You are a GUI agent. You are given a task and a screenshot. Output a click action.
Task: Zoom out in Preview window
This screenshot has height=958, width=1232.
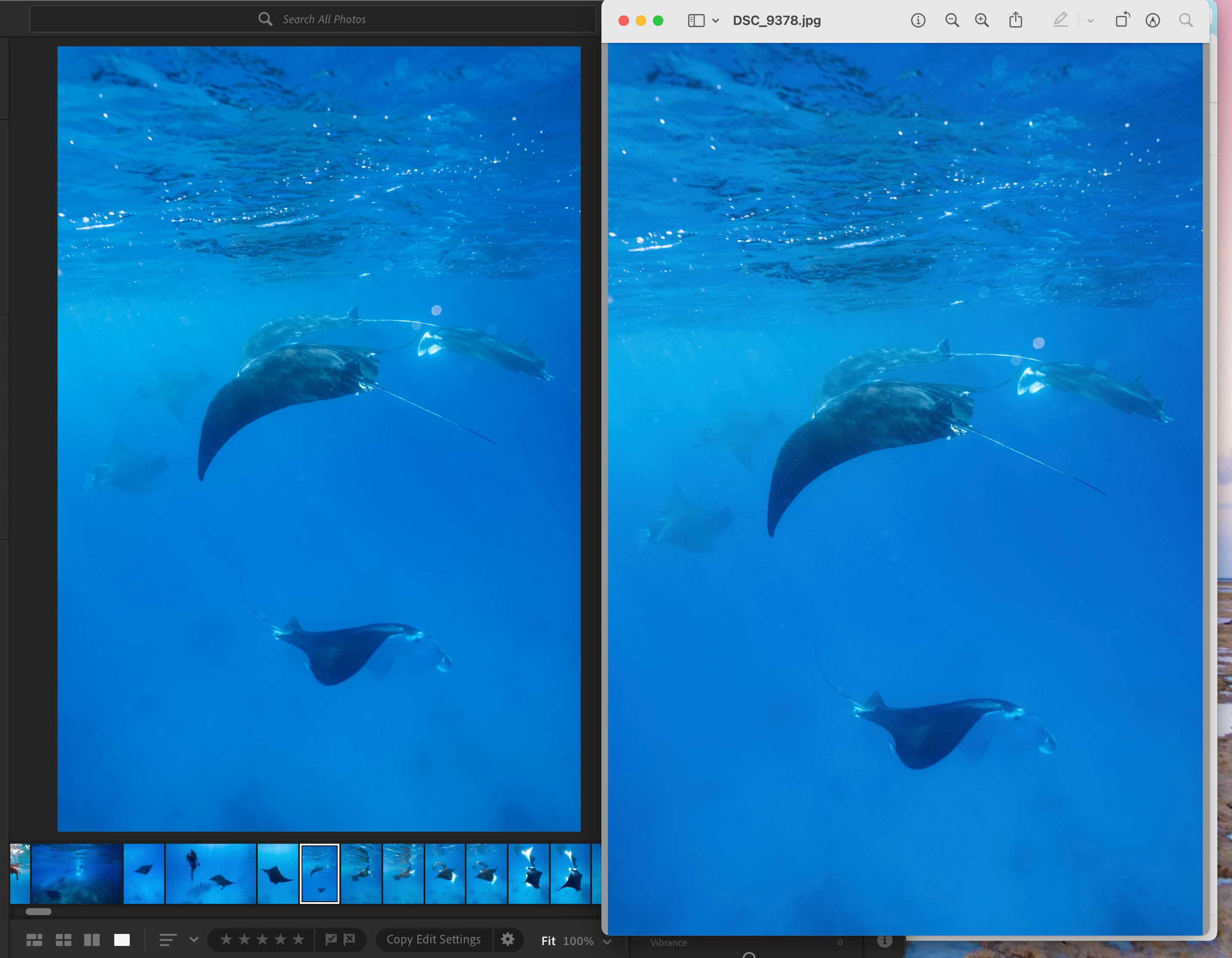(951, 20)
